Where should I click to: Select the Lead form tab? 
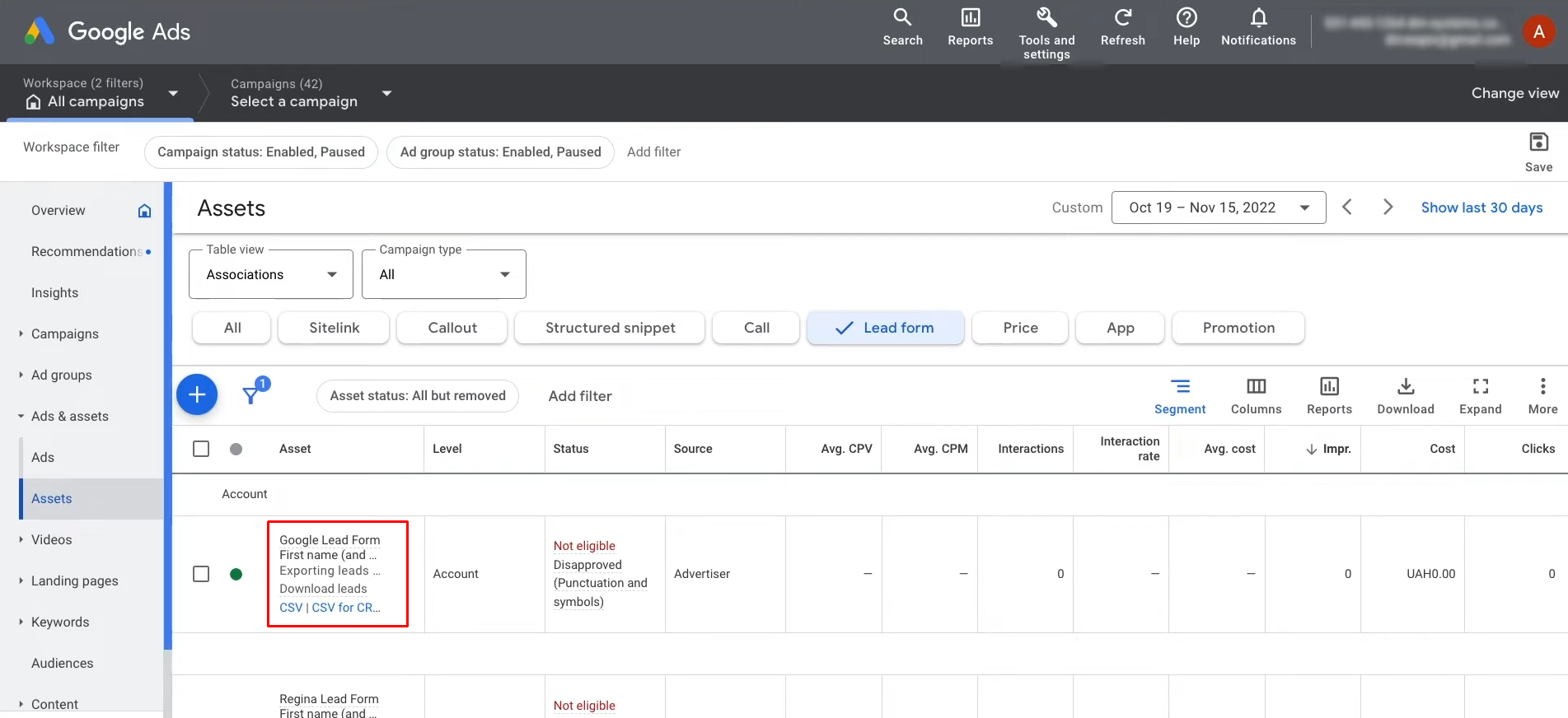[x=886, y=328]
